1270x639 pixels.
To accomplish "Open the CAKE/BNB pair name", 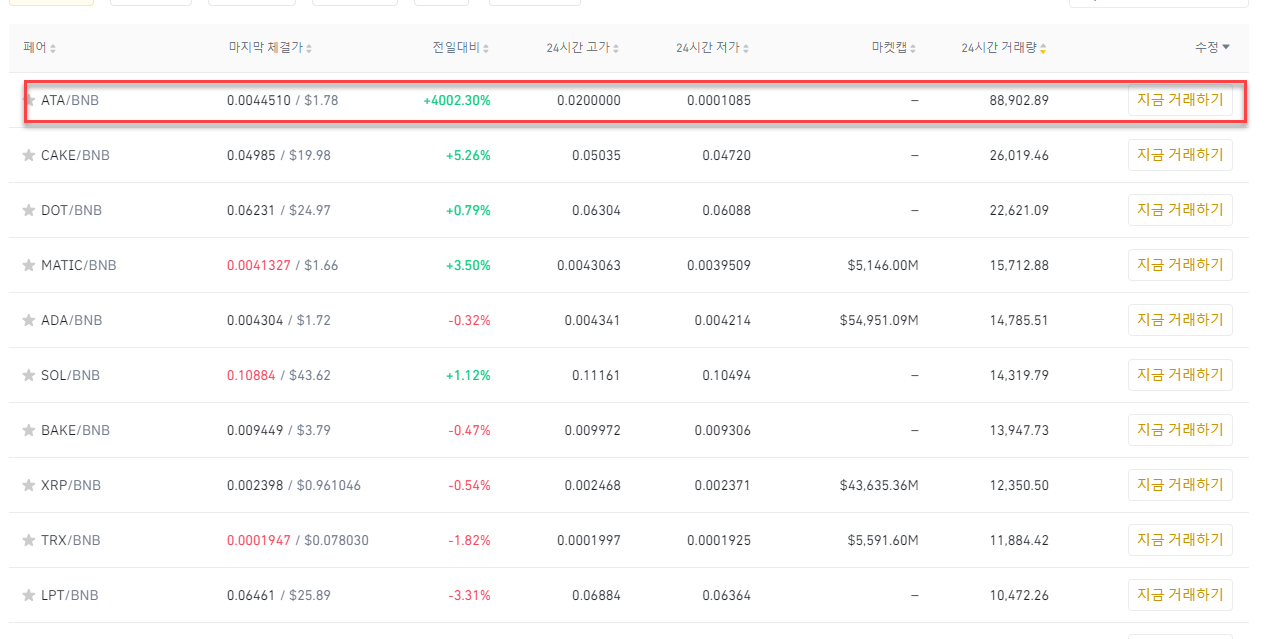I will click(x=75, y=155).
